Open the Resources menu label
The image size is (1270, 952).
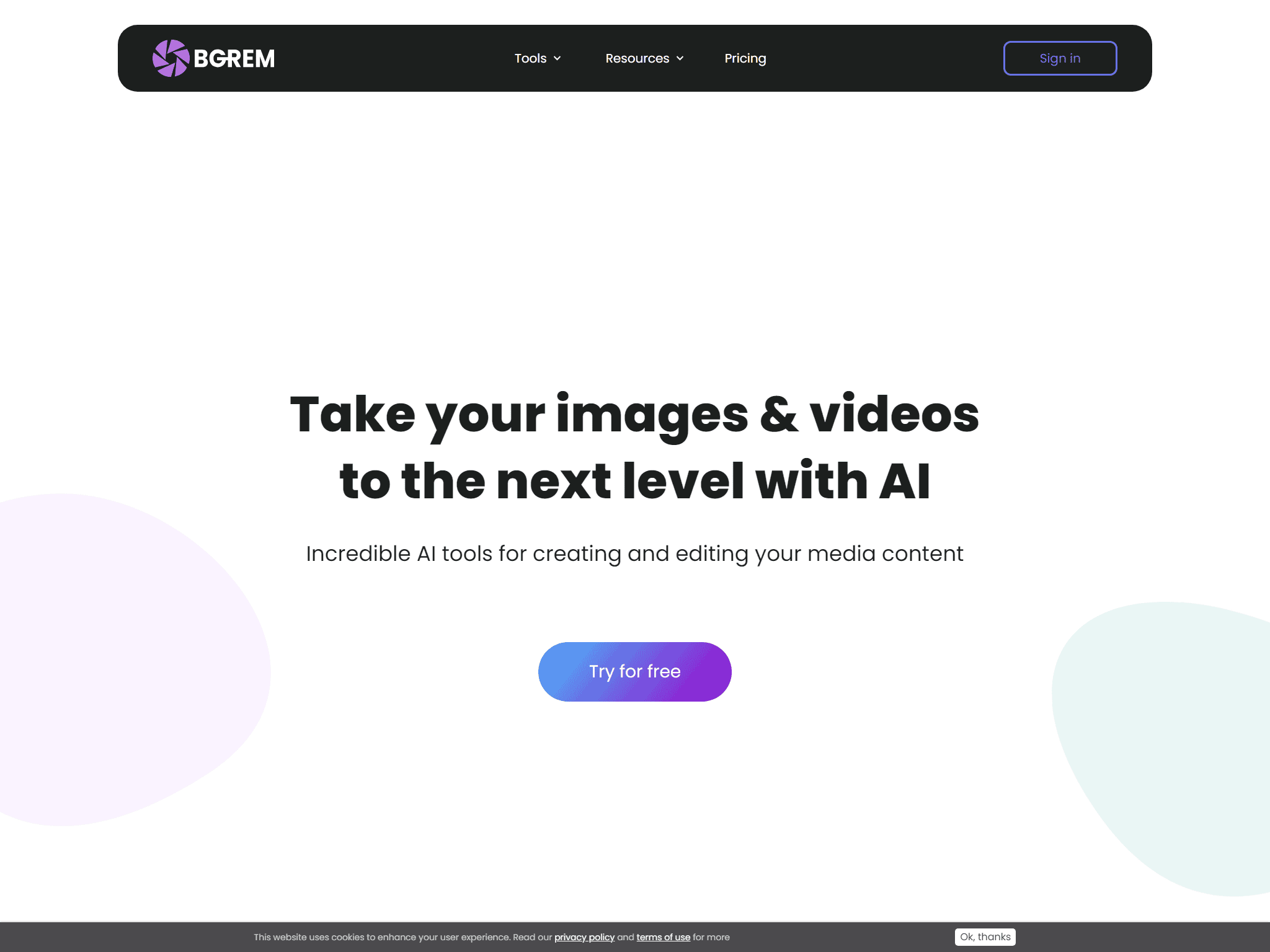[x=637, y=58]
